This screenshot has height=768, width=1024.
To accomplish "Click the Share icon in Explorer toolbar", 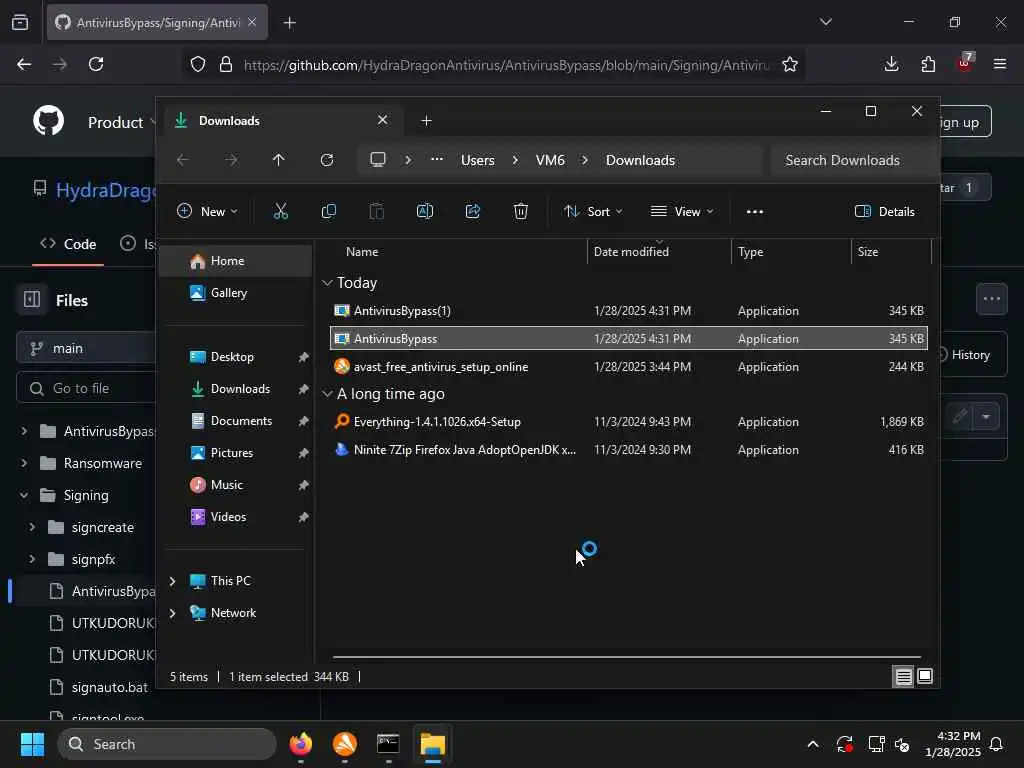I will pyautogui.click(x=473, y=211).
